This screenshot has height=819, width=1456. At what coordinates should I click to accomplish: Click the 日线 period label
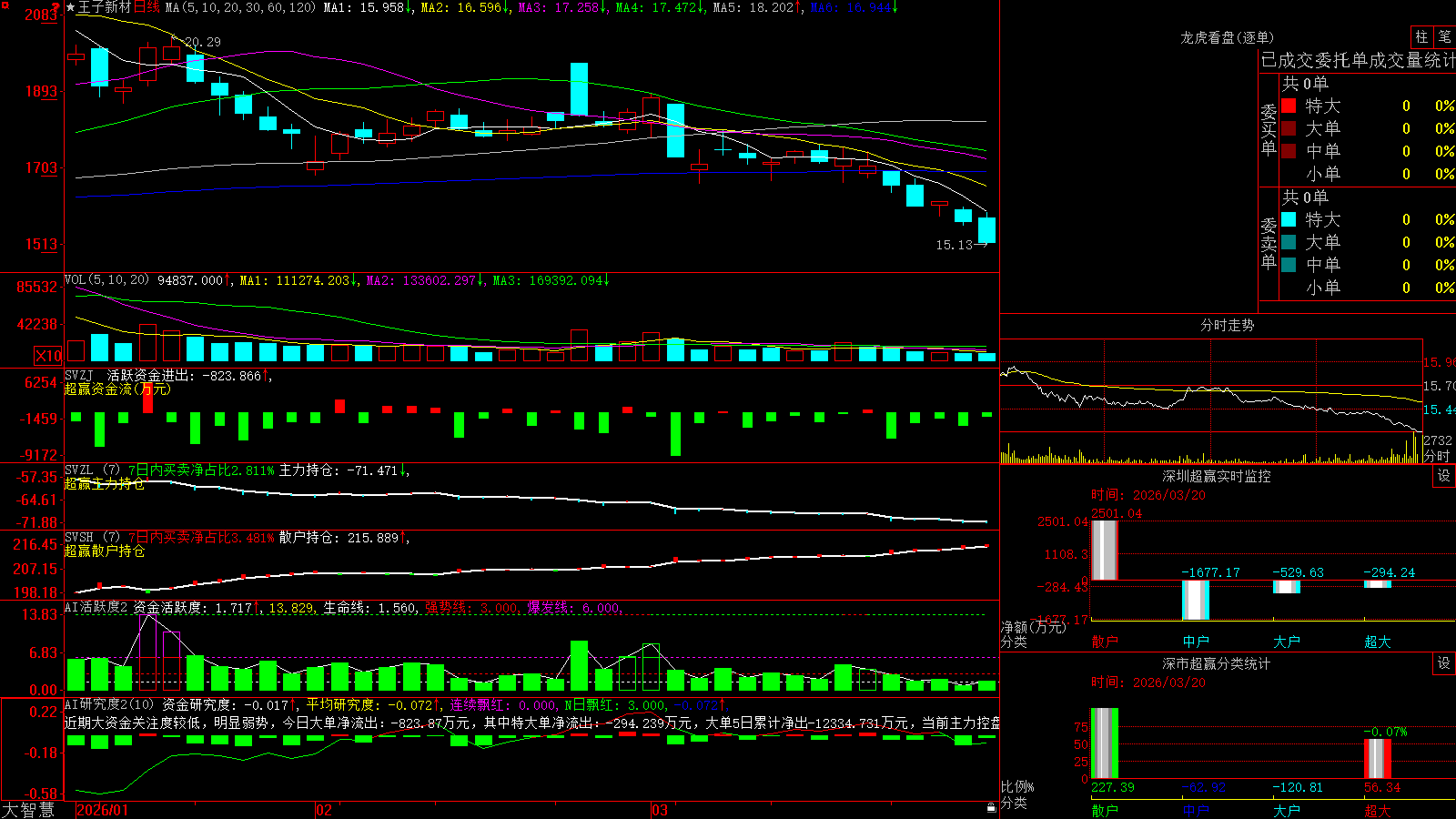tap(147, 7)
